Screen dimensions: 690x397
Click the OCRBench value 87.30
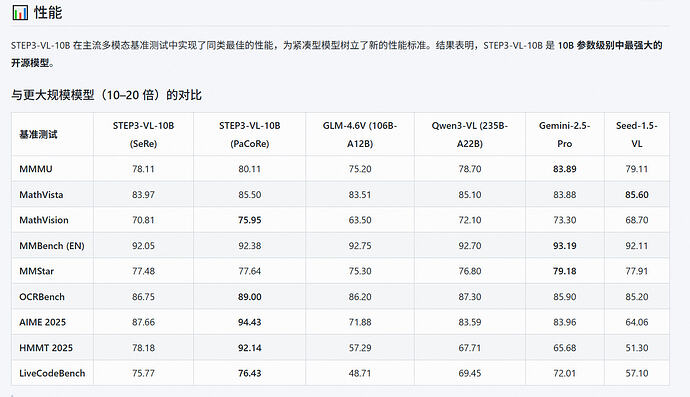click(470, 297)
